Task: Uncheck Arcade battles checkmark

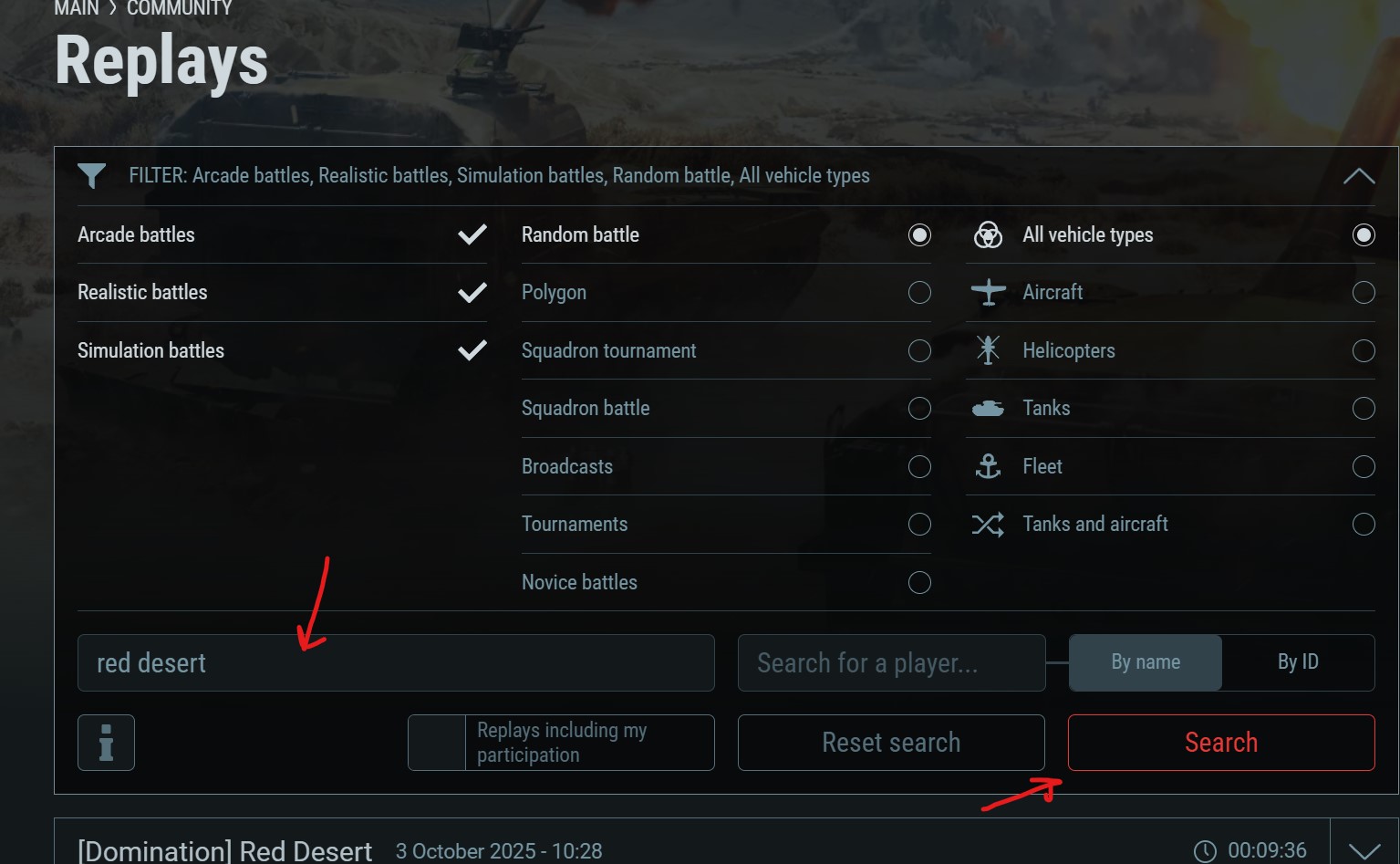Action: (x=472, y=235)
